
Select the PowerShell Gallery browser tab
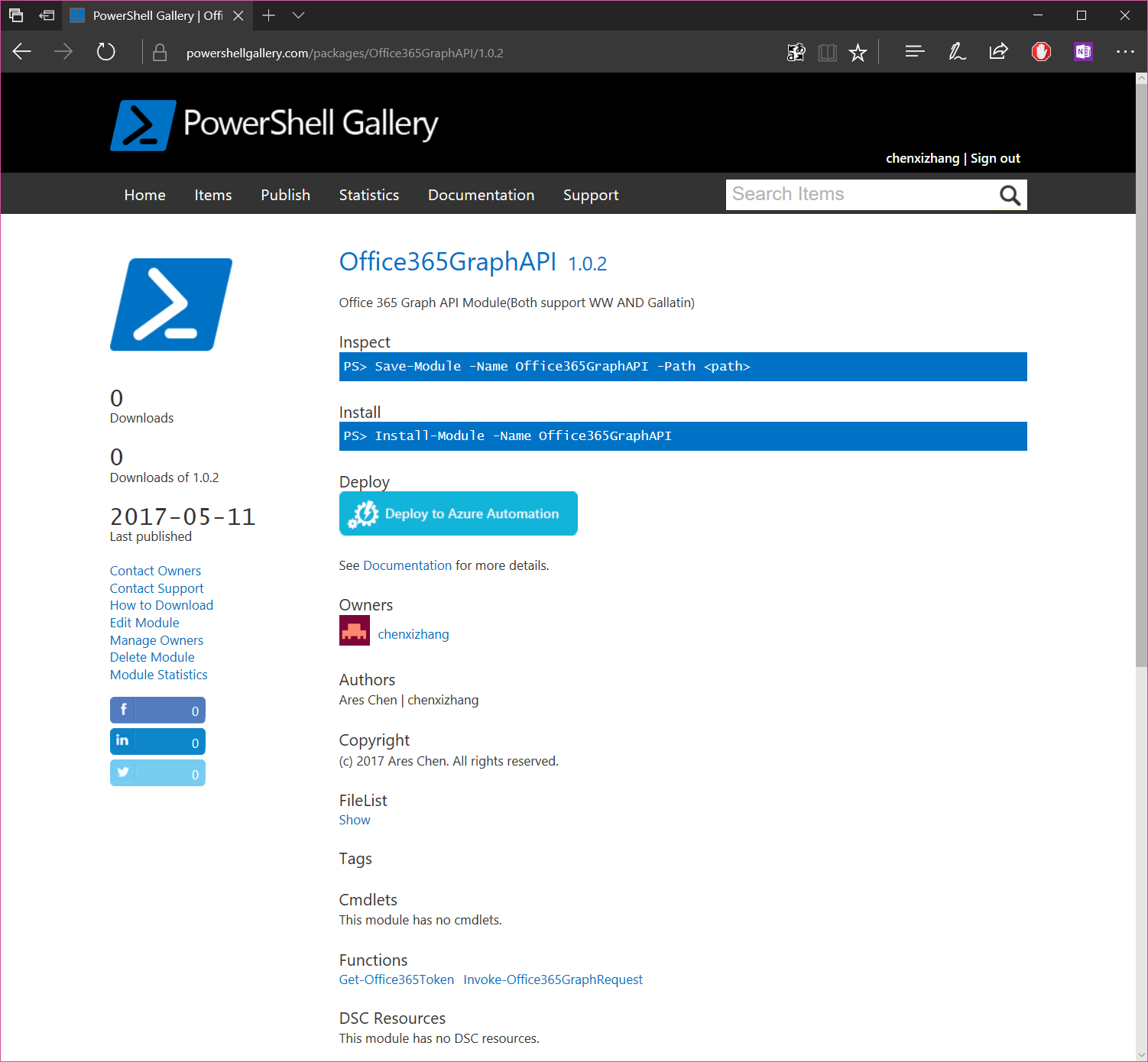[x=150, y=15]
